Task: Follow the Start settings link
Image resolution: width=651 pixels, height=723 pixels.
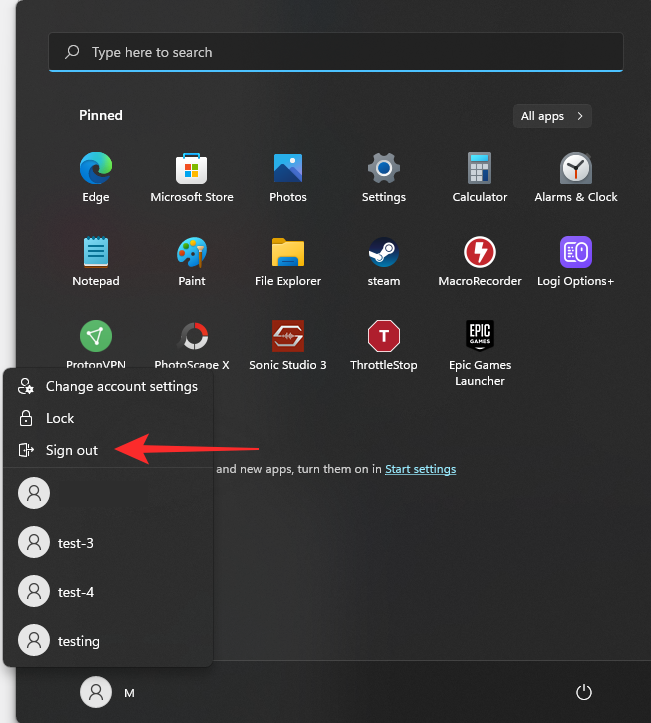Action: [x=420, y=469]
